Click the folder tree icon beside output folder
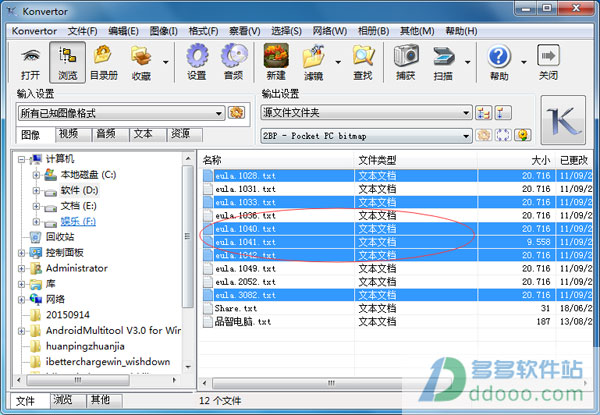 click(483, 113)
